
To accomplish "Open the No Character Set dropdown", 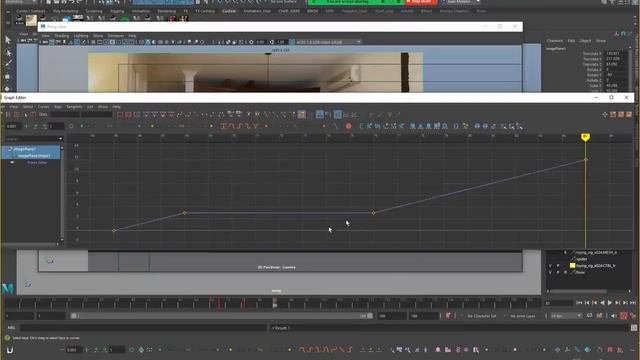I will pyautogui.click(x=482, y=316).
